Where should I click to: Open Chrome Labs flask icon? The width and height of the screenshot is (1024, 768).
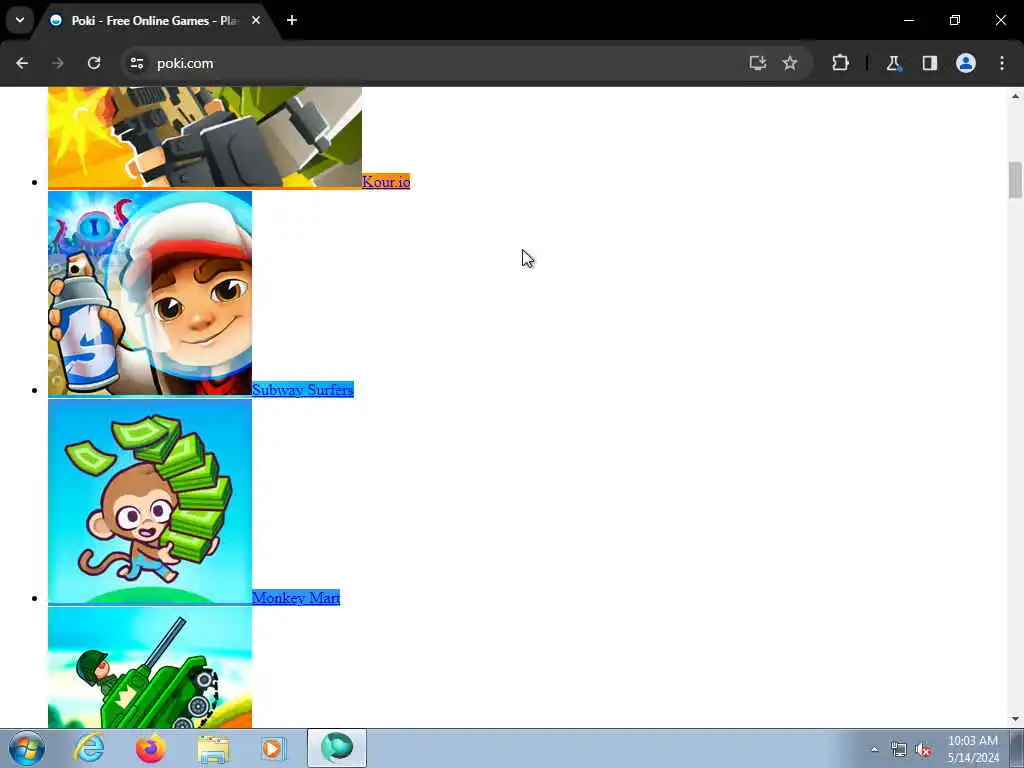[893, 63]
